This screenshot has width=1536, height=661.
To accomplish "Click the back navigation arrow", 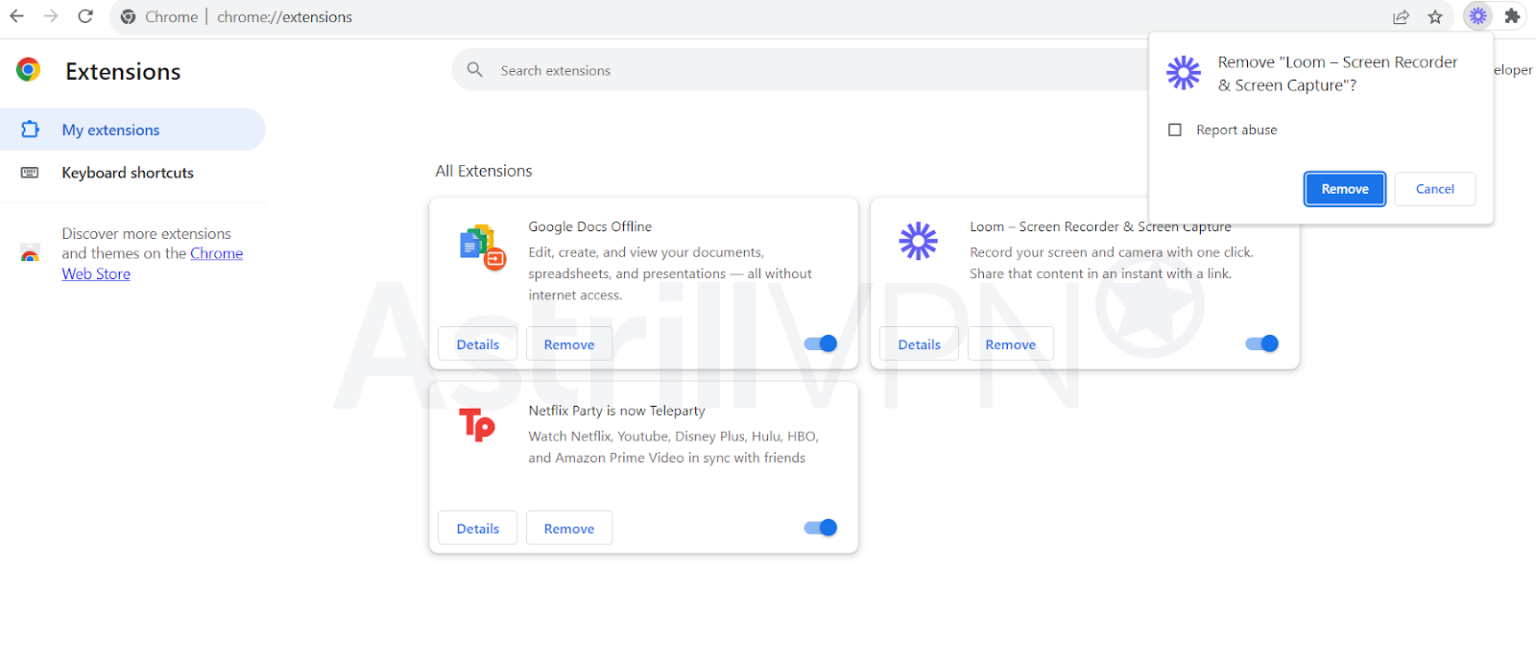I will [x=17, y=16].
